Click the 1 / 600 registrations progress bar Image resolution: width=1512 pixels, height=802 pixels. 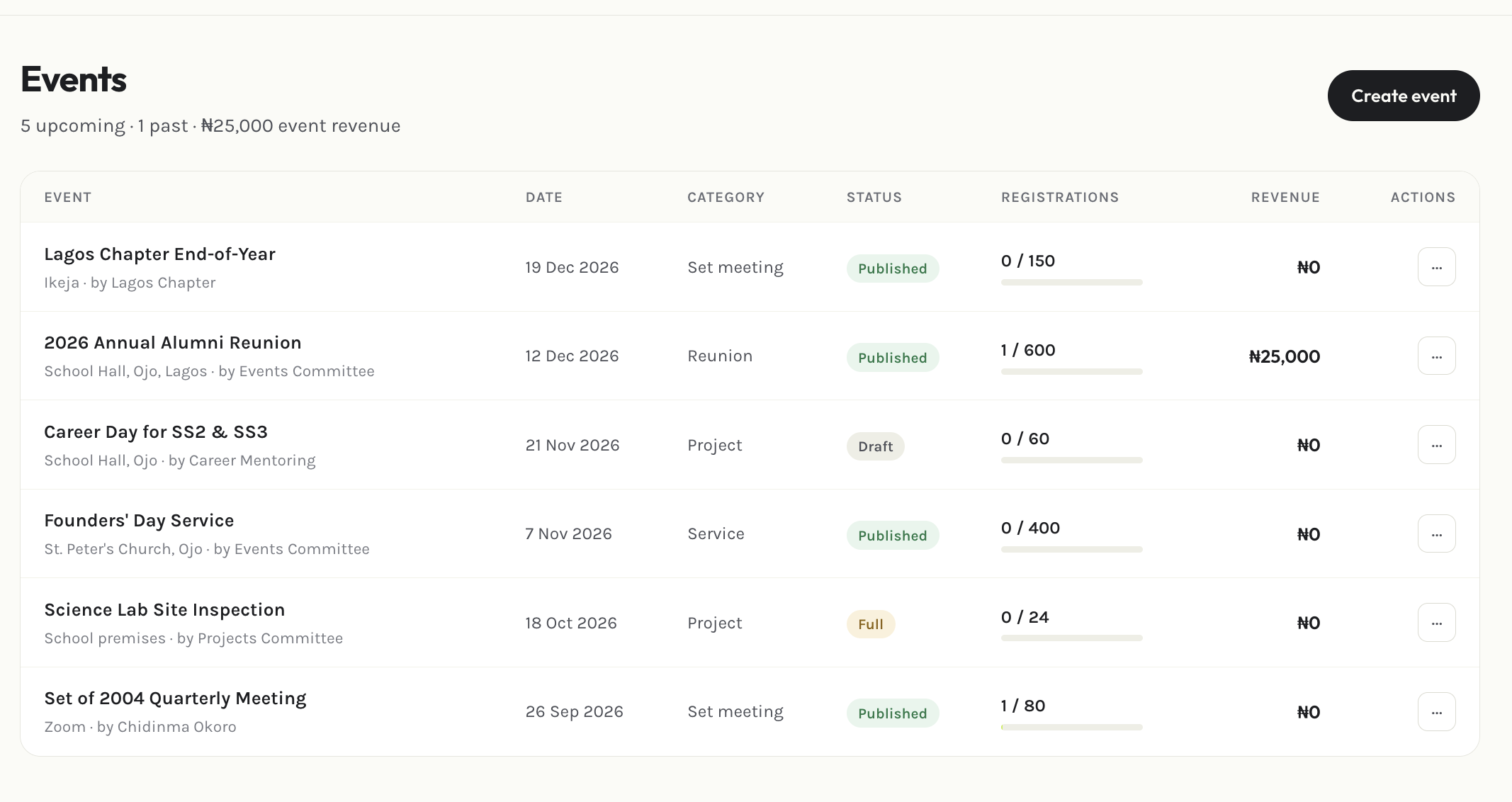[1071, 371]
